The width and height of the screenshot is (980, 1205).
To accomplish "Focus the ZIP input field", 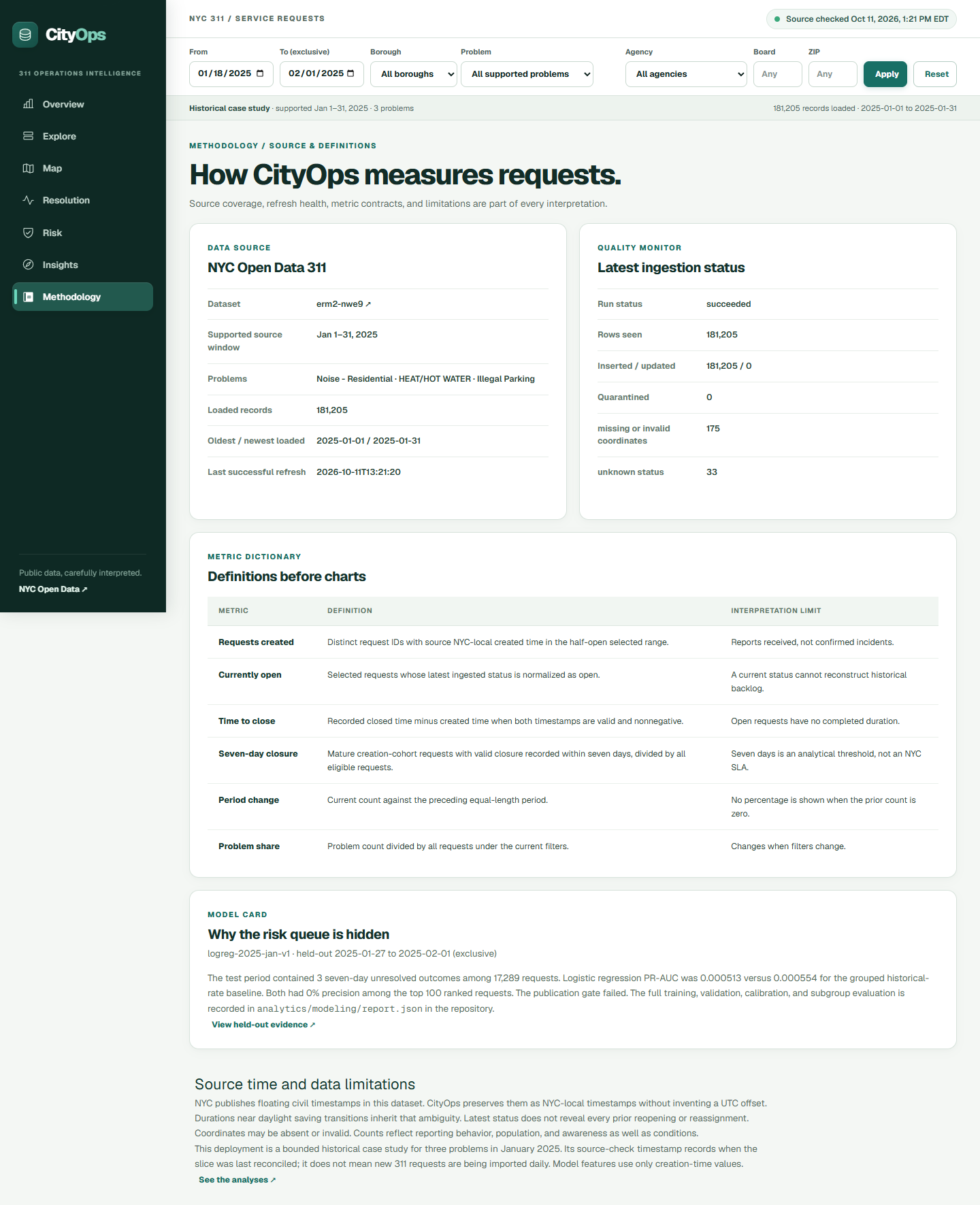I will click(833, 74).
